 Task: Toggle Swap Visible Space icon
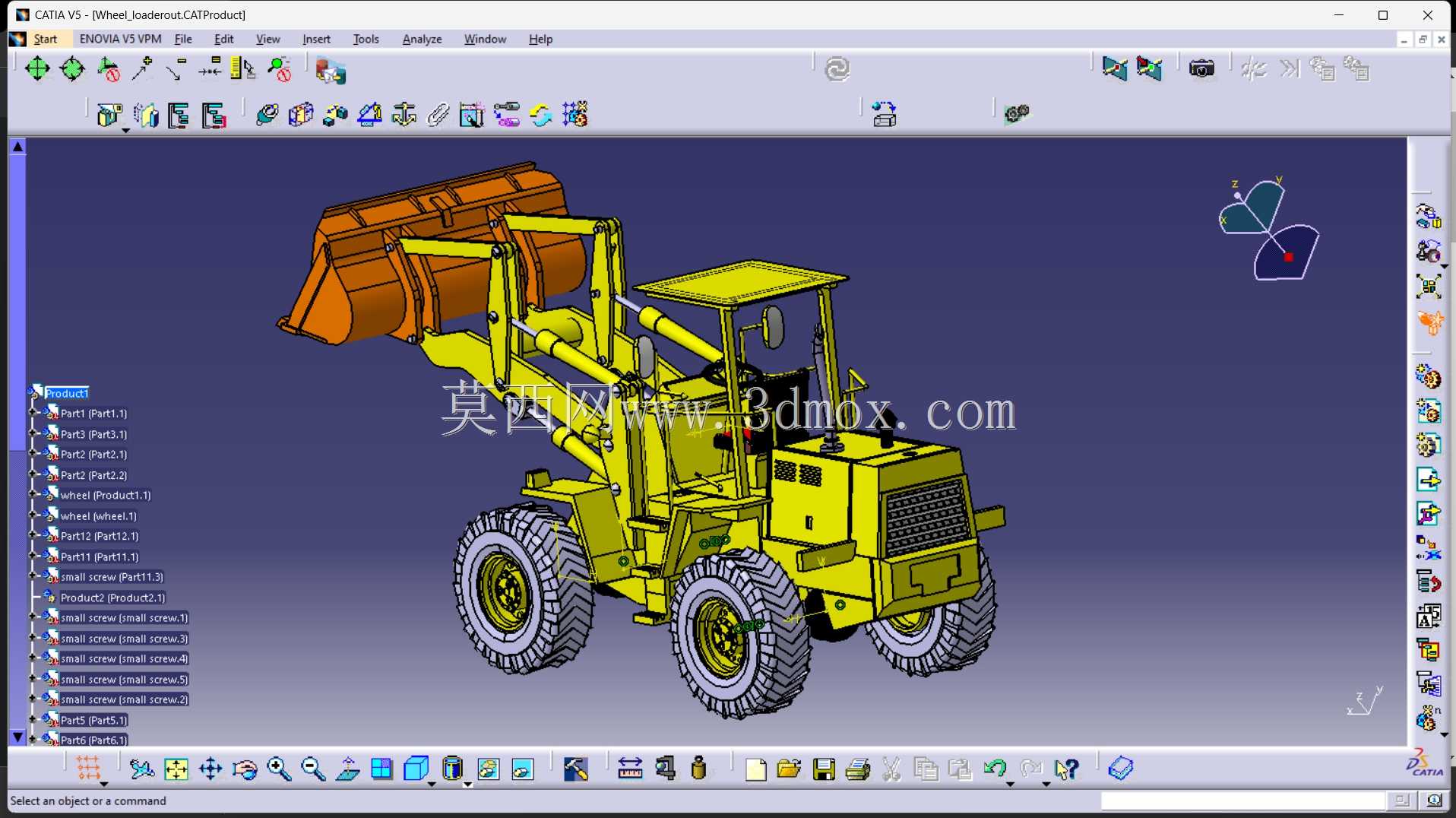click(523, 769)
